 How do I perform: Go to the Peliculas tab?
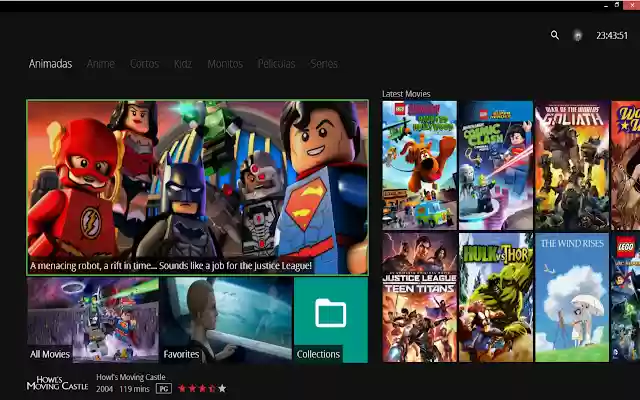[276, 64]
